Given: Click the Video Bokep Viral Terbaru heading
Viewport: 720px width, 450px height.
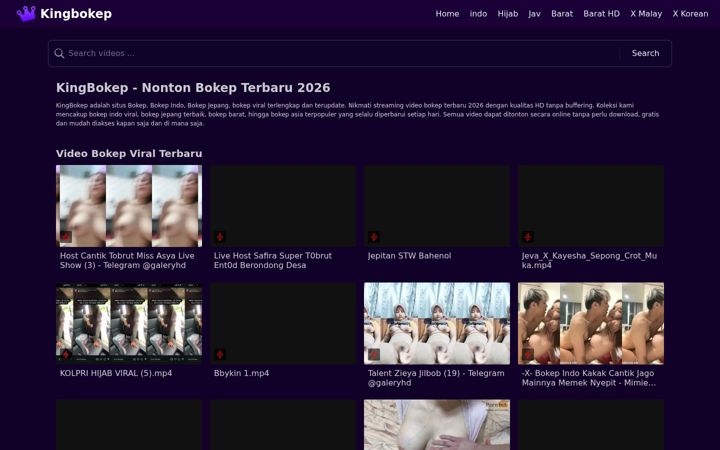Looking at the screenshot, I should (129, 153).
